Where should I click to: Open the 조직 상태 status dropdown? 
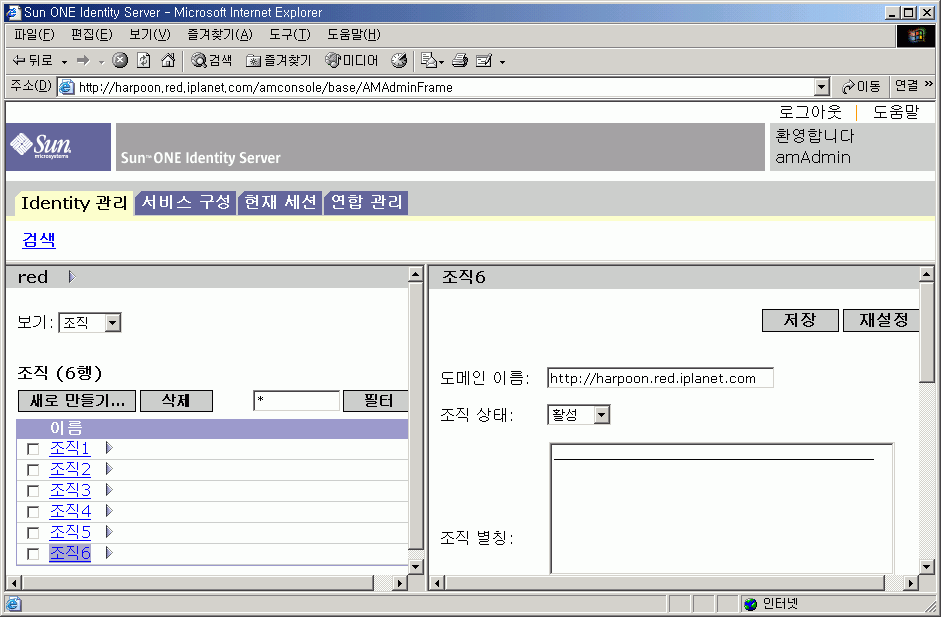click(x=579, y=415)
